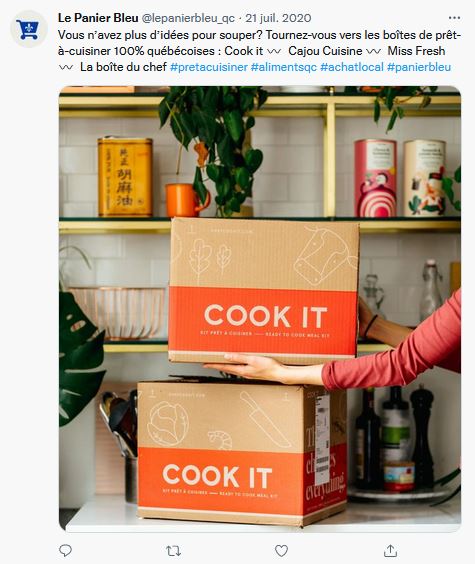Click the yellow tin with Chinese characters
Screen dimensions: 475x564
(x=125, y=177)
